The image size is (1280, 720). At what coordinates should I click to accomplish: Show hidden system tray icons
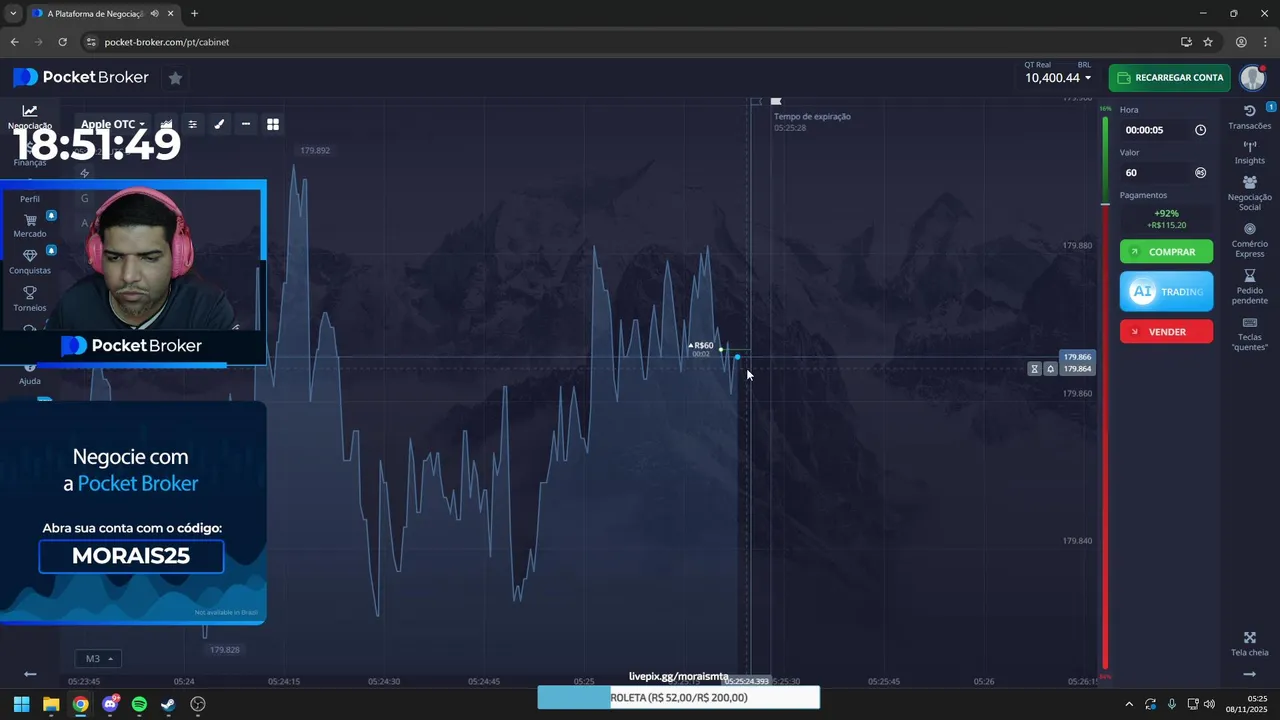[1129, 704]
